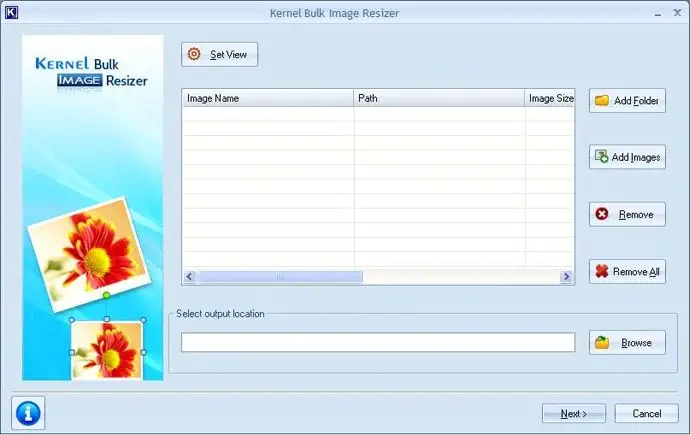This screenshot has height=435, width=691.
Task: Proceed with the Next button
Action: [x=574, y=413]
